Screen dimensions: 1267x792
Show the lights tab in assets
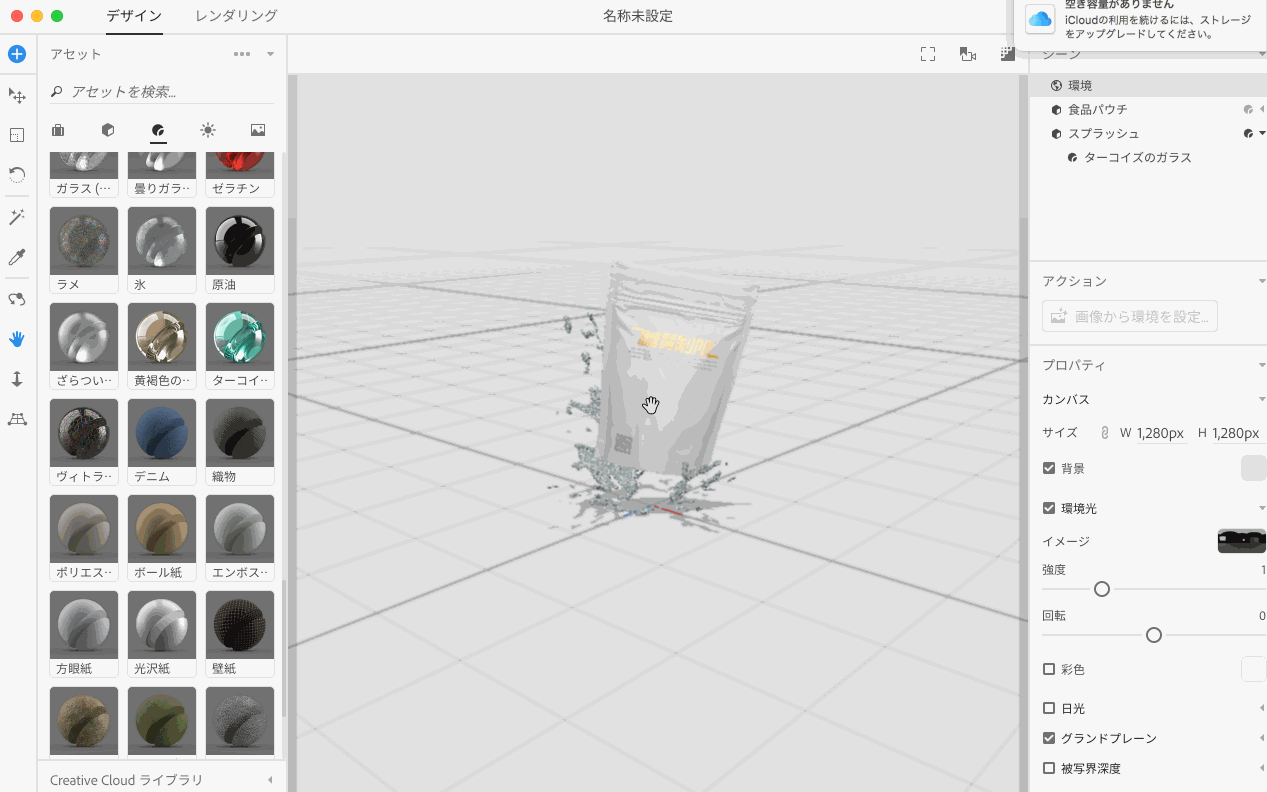point(207,130)
